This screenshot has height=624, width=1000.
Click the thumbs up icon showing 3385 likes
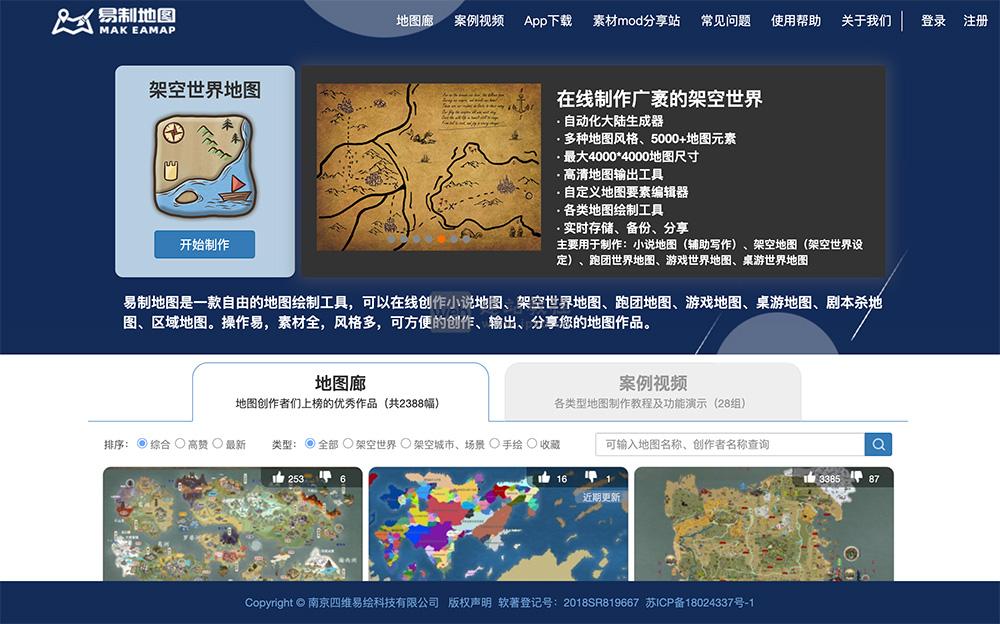pyautogui.click(x=810, y=478)
